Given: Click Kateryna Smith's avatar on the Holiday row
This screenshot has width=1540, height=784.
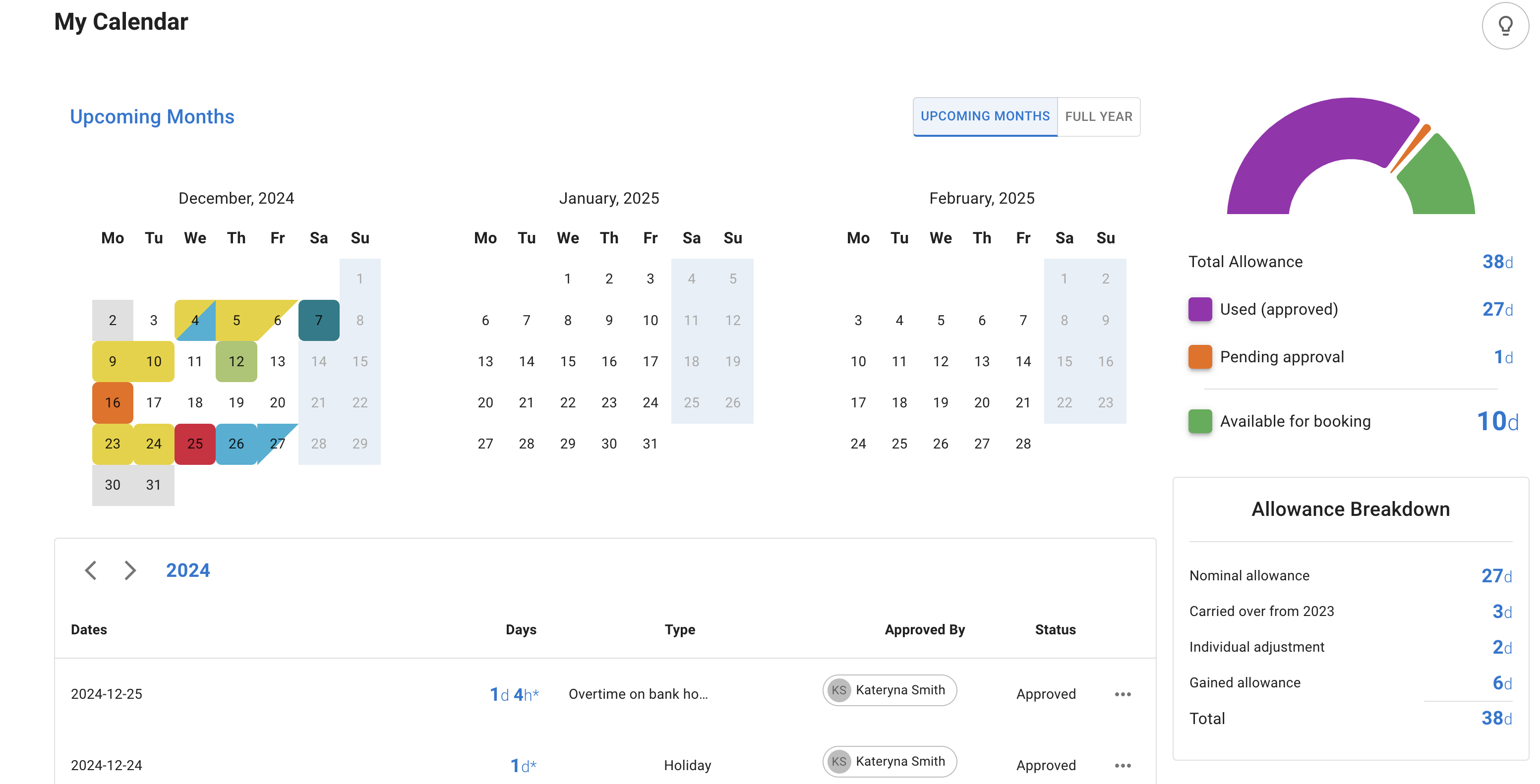Looking at the screenshot, I should coord(839,761).
